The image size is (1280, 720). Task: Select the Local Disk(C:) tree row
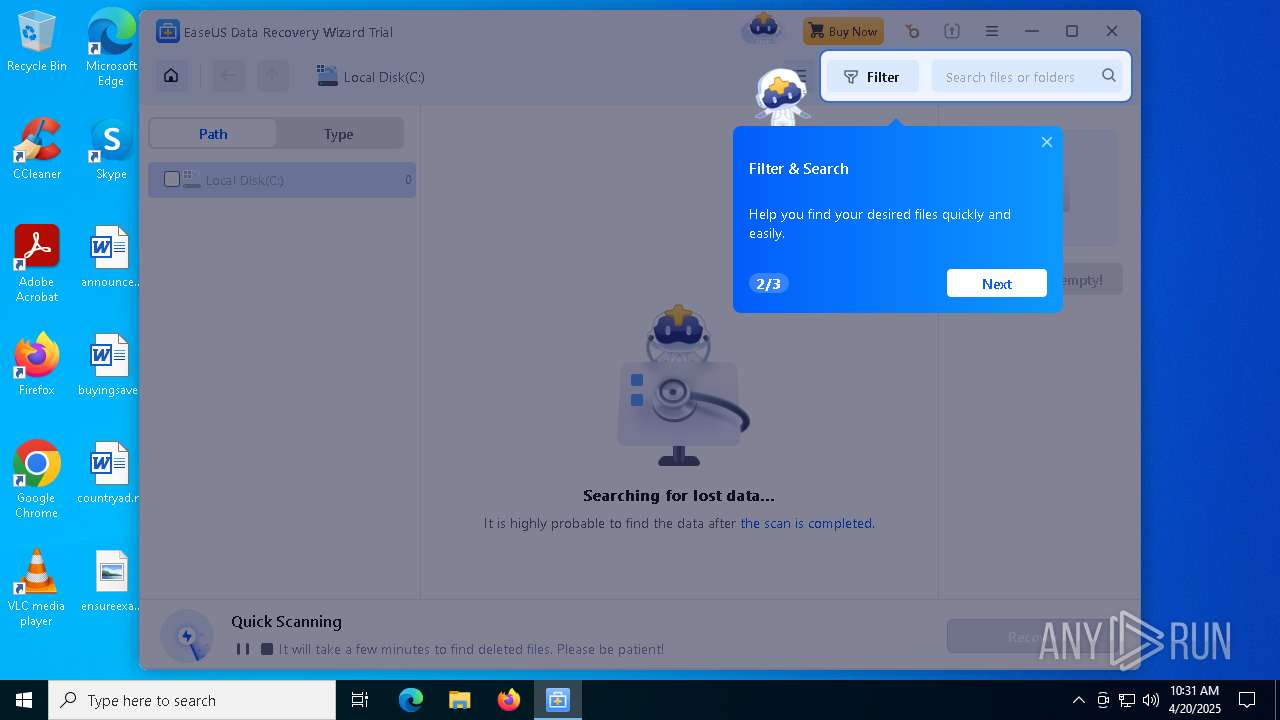point(282,180)
